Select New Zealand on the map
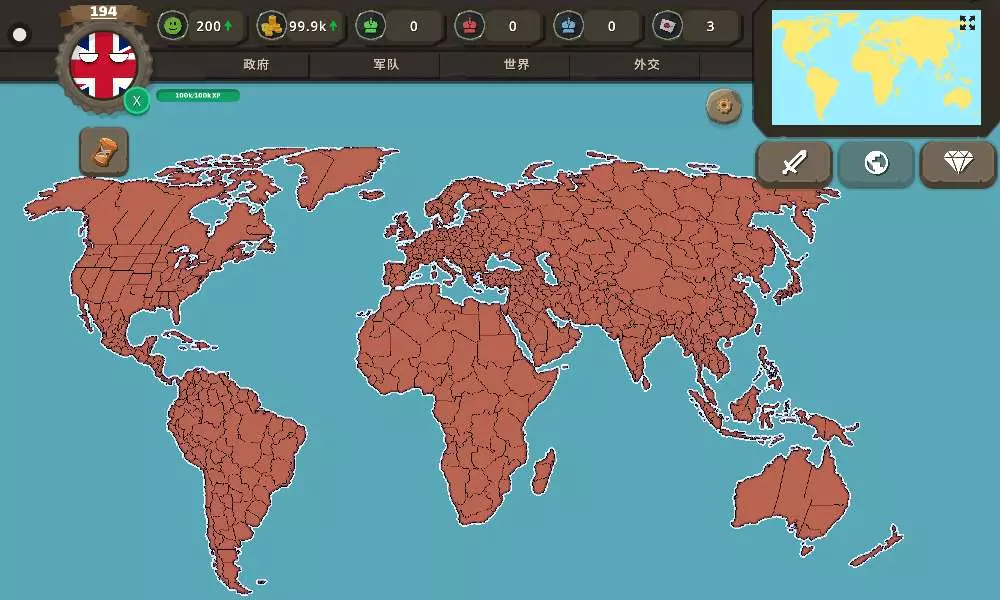 (x=878, y=548)
